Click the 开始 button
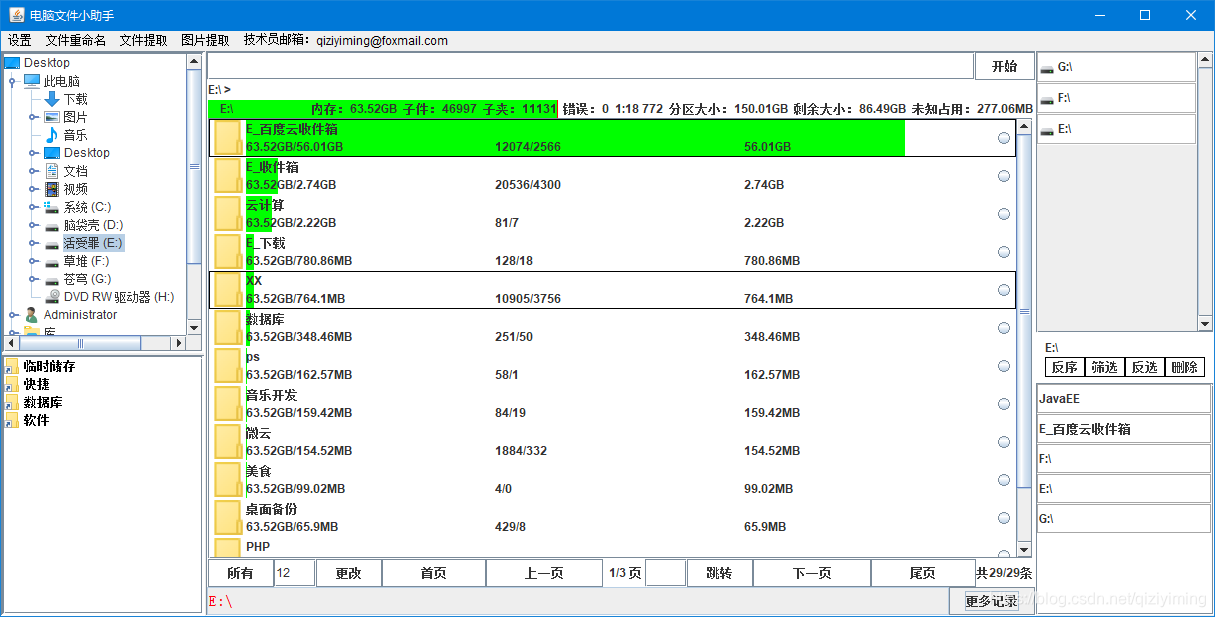Viewport: 1215px width, 617px height. click(x=1004, y=66)
